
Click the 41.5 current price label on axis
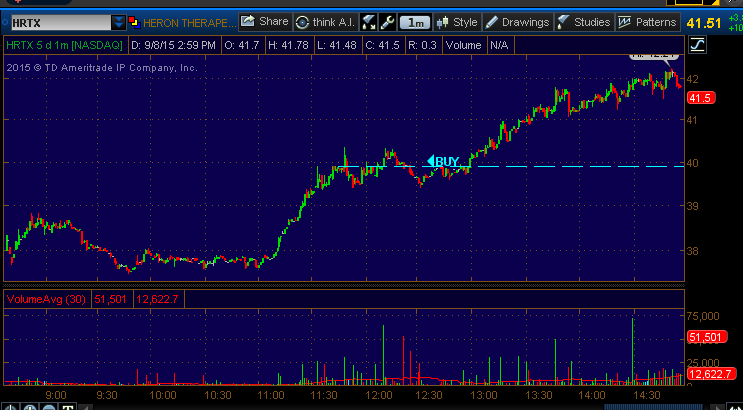tap(699, 97)
